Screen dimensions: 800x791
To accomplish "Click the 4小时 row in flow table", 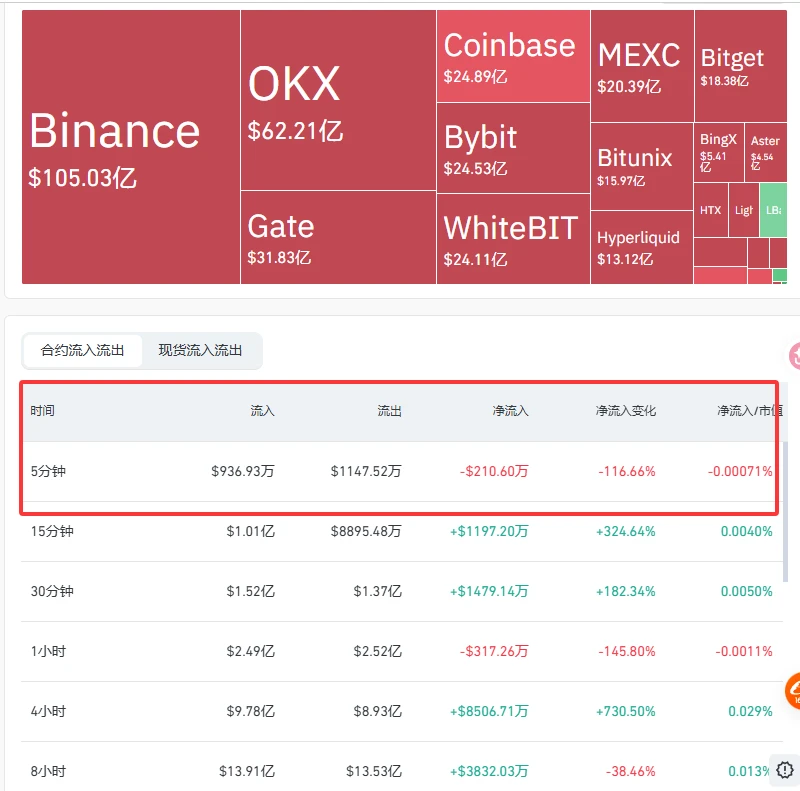I will tap(402, 711).
